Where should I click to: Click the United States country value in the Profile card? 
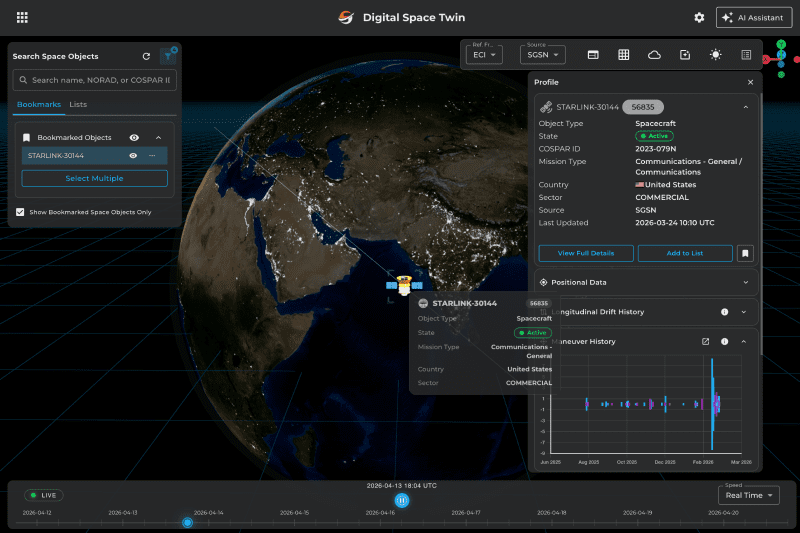click(x=665, y=185)
